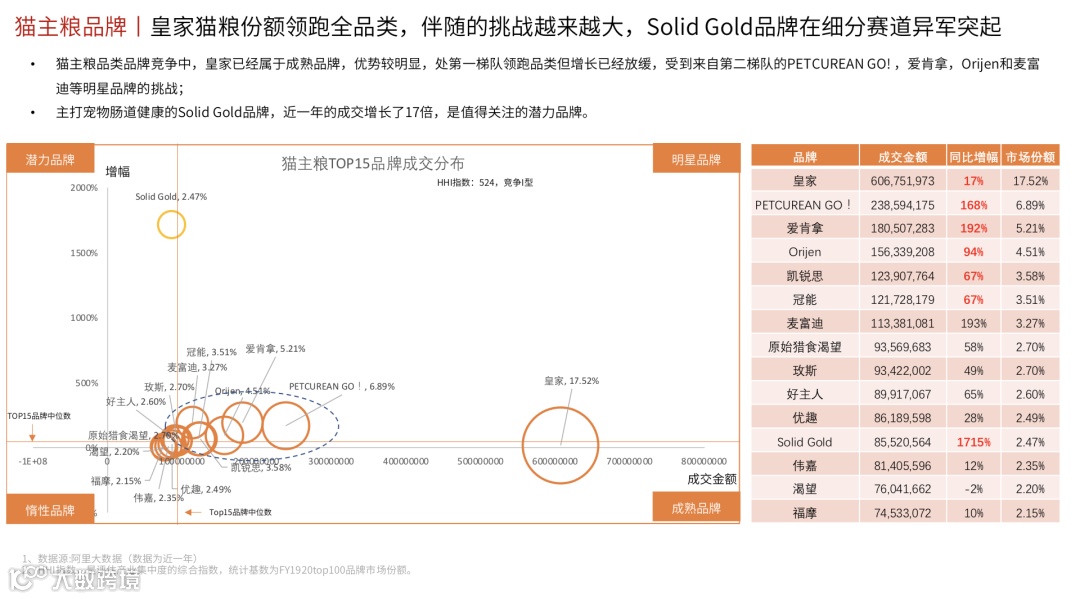Viewport: 1080px width, 599px height.
Task: Click the 惰性品牌 corner label
Action: (x=50, y=509)
